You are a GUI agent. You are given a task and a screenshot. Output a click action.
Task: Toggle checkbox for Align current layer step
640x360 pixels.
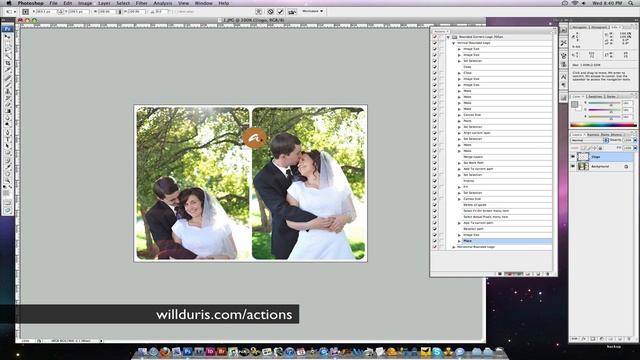(435, 133)
